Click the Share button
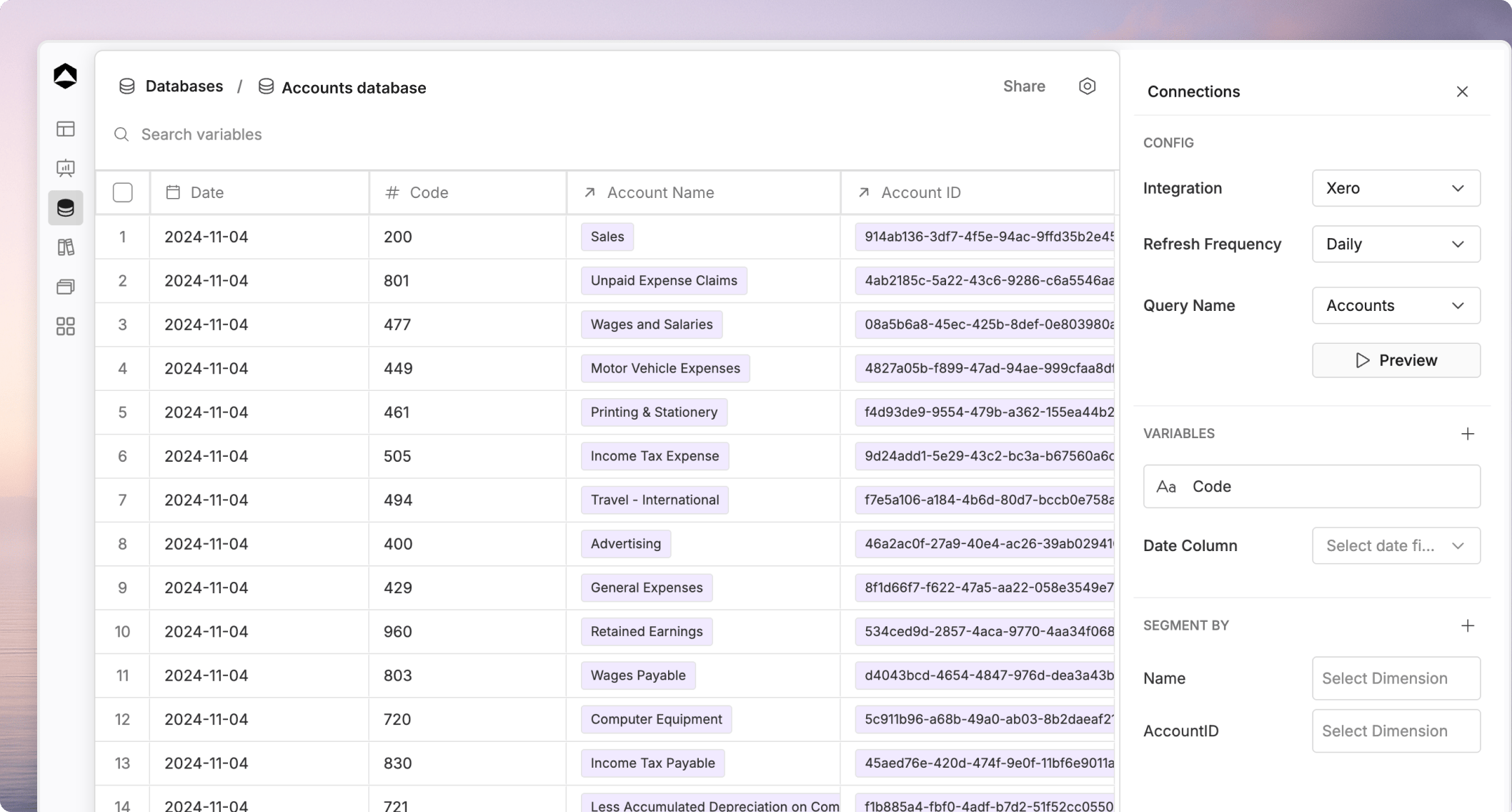Image resolution: width=1512 pixels, height=812 pixels. pos(1024,86)
